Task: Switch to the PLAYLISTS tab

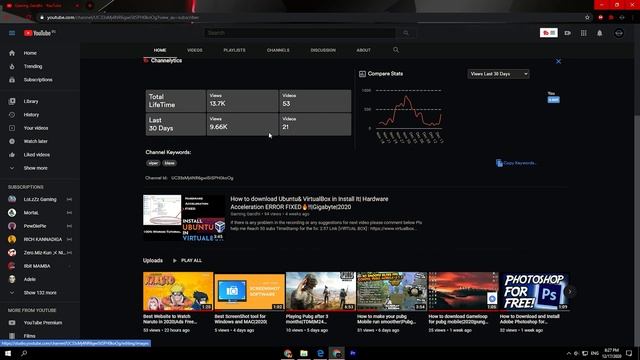Action: point(234,50)
